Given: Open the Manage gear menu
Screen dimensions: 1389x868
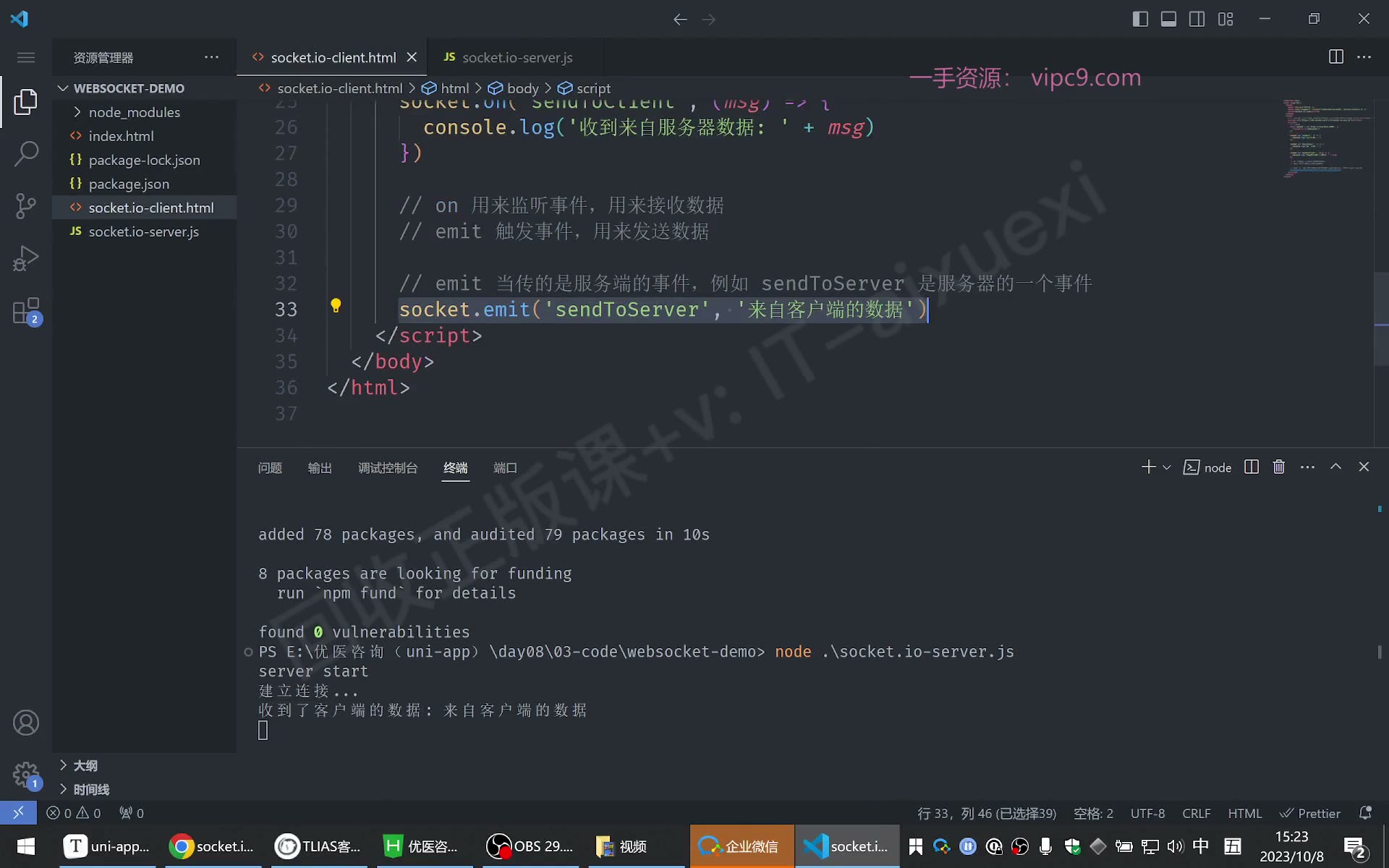Looking at the screenshot, I should point(26,775).
